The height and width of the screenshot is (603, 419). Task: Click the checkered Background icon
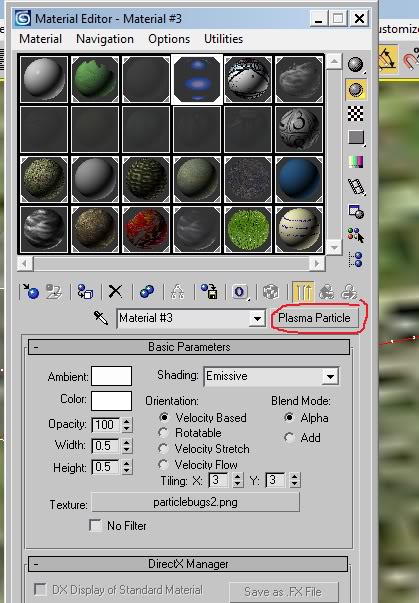click(356, 113)
